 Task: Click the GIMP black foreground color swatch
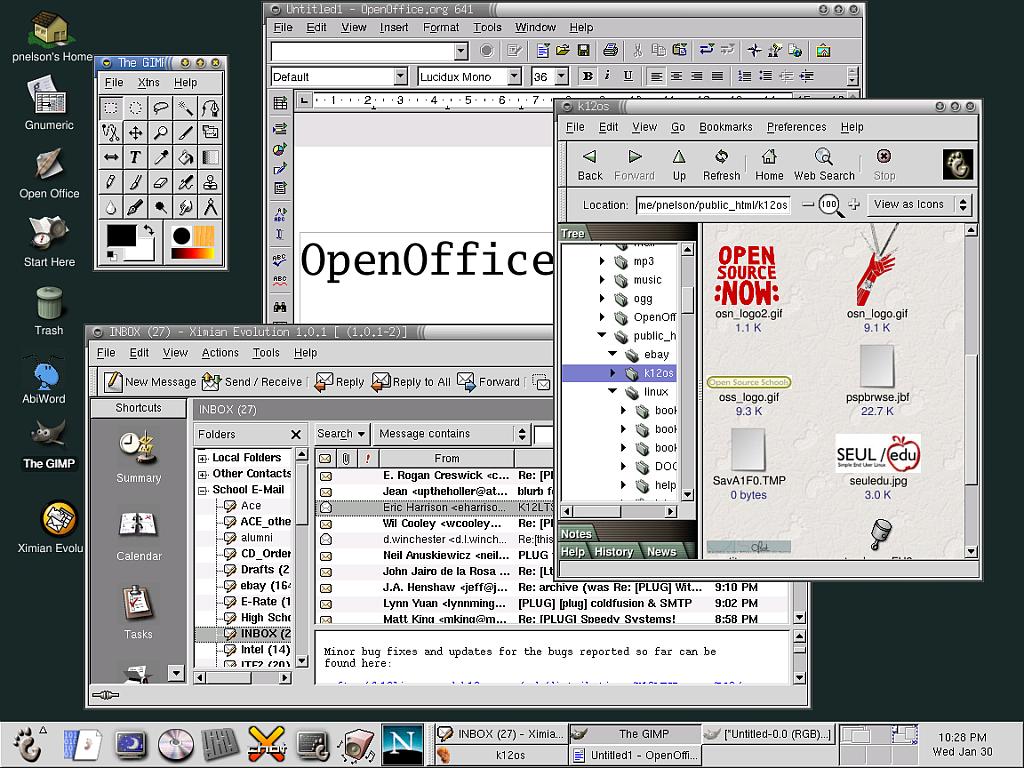(x=121, y=235)
